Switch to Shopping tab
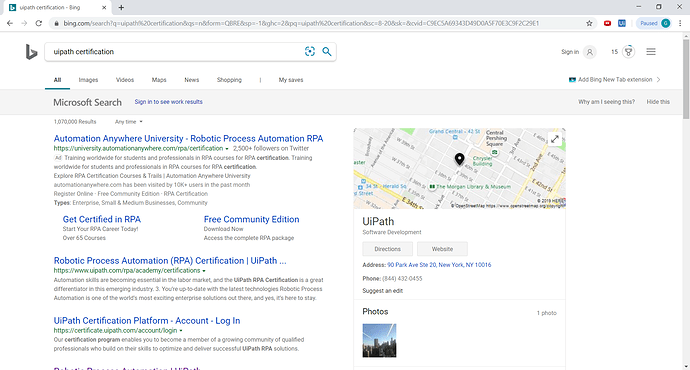Image resolution: width=690 pixels, height=370 pixels. coord(229,80)
